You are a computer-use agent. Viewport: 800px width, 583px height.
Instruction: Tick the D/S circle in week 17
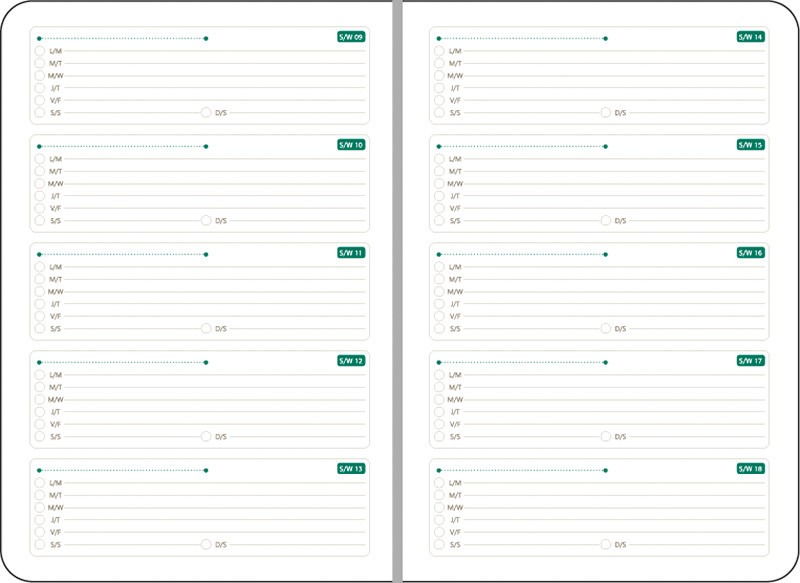tap(606, 436)
